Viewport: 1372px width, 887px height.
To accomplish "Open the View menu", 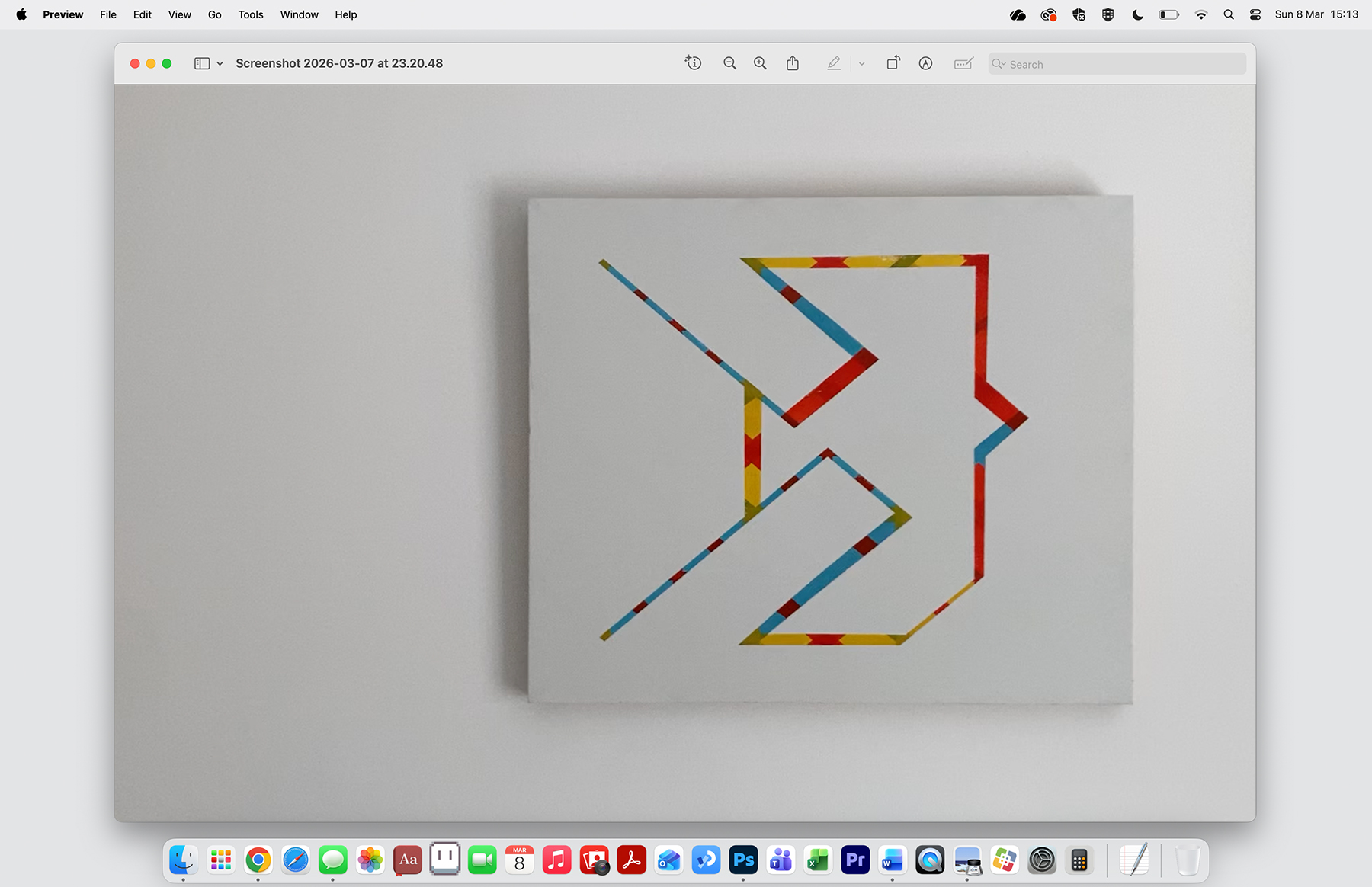I will click(179, 14).
